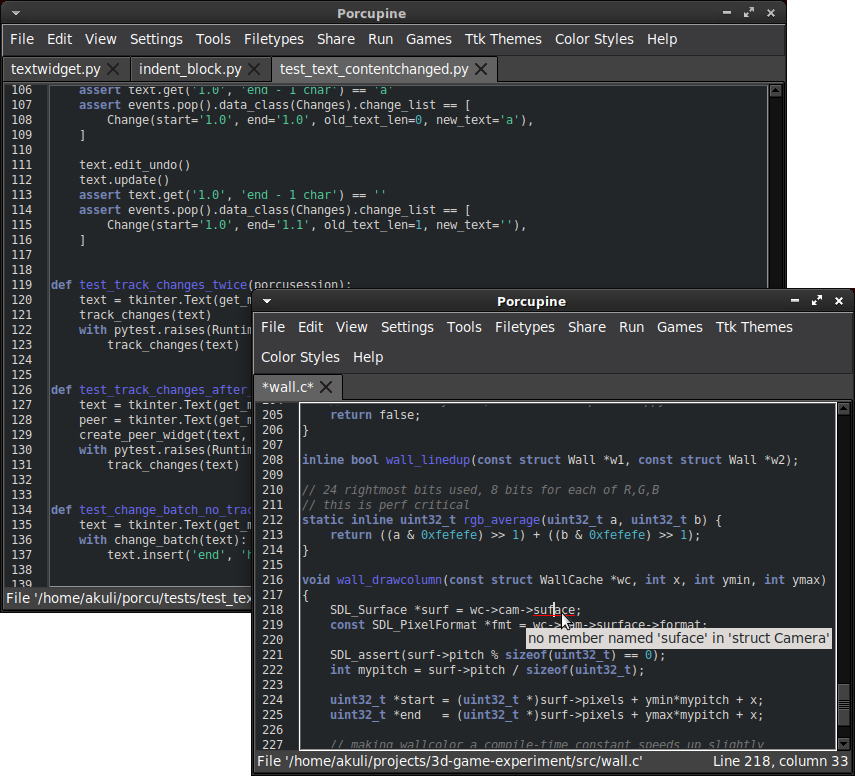
Task: Click line number 221 in wall.c gutter
Action: [273, 655]
